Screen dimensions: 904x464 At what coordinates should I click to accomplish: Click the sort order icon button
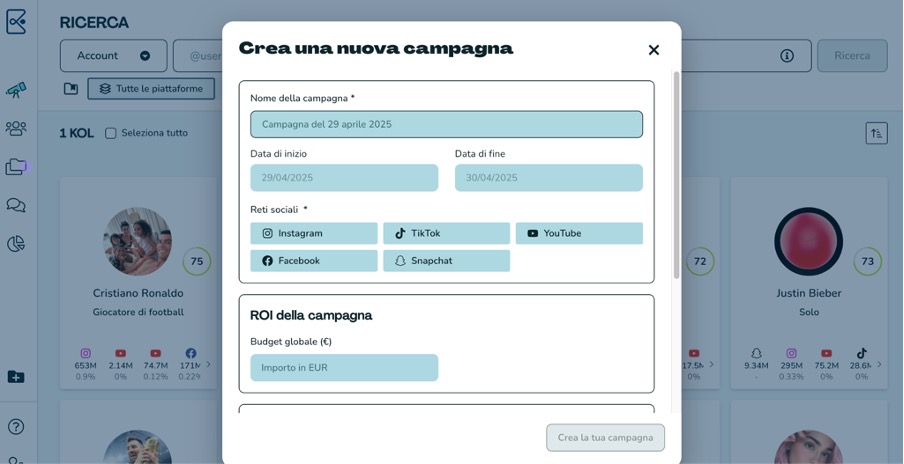pos(876,133)
